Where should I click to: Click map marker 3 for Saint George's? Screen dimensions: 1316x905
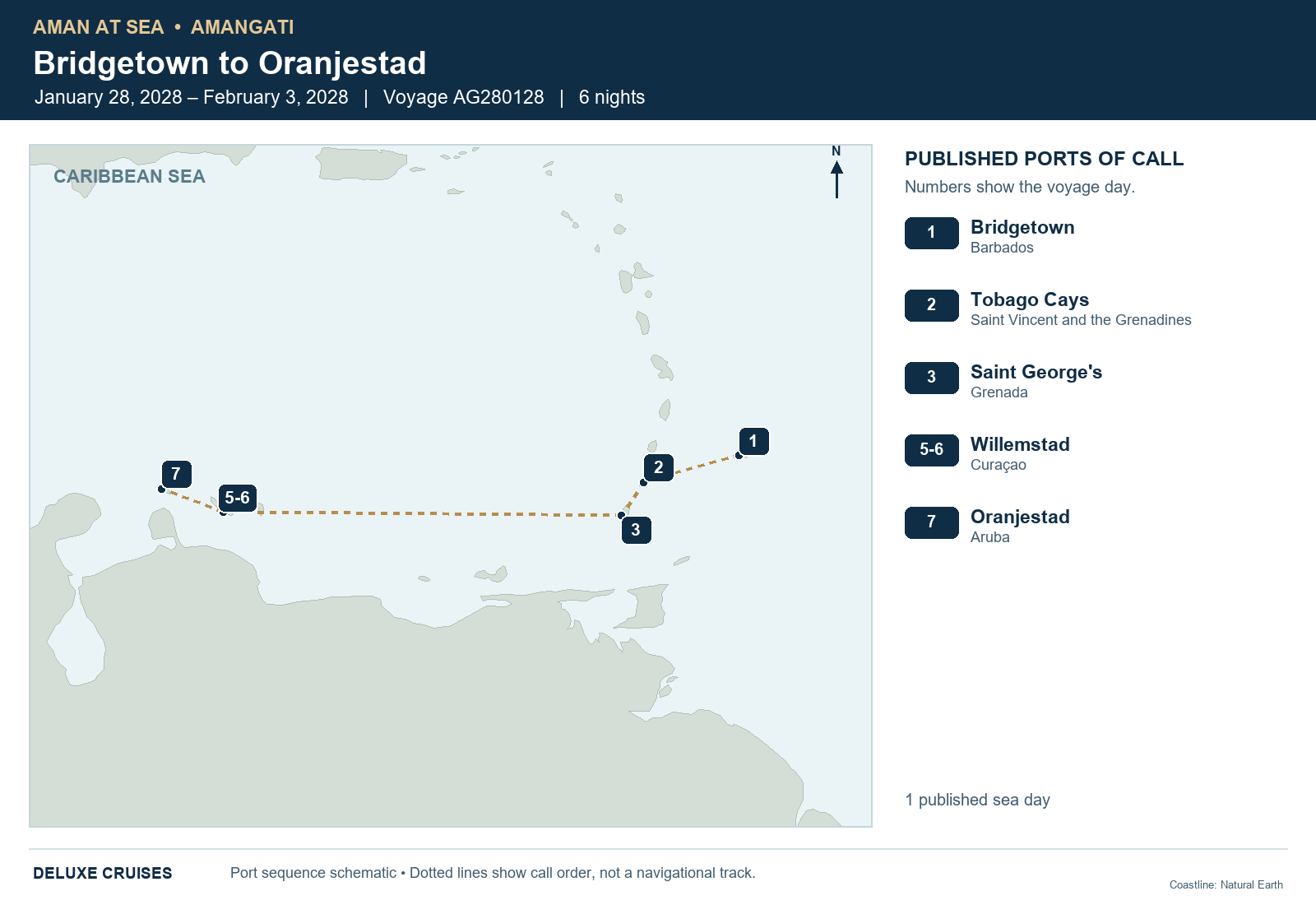[636, 530]
